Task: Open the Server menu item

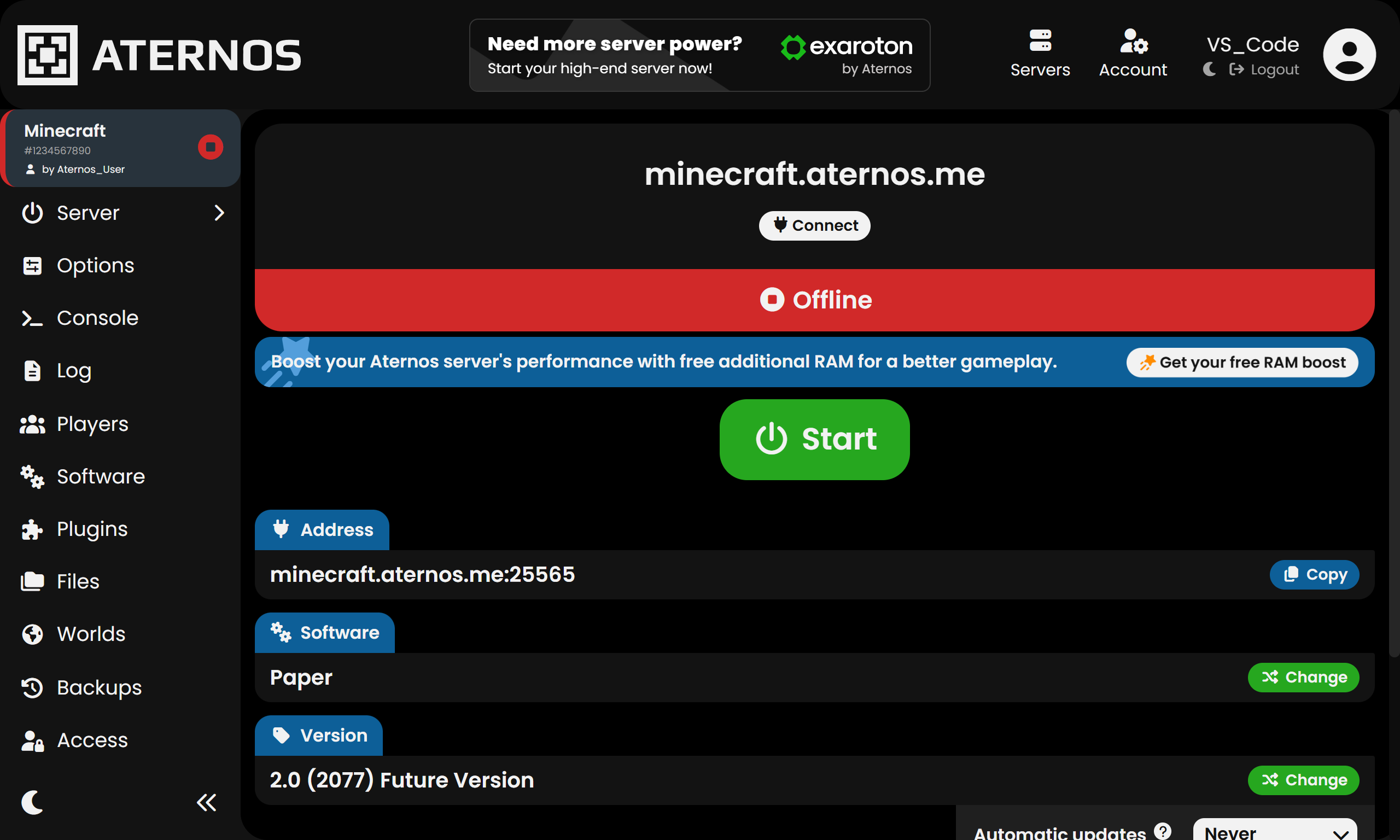Action: coord(120,213)
